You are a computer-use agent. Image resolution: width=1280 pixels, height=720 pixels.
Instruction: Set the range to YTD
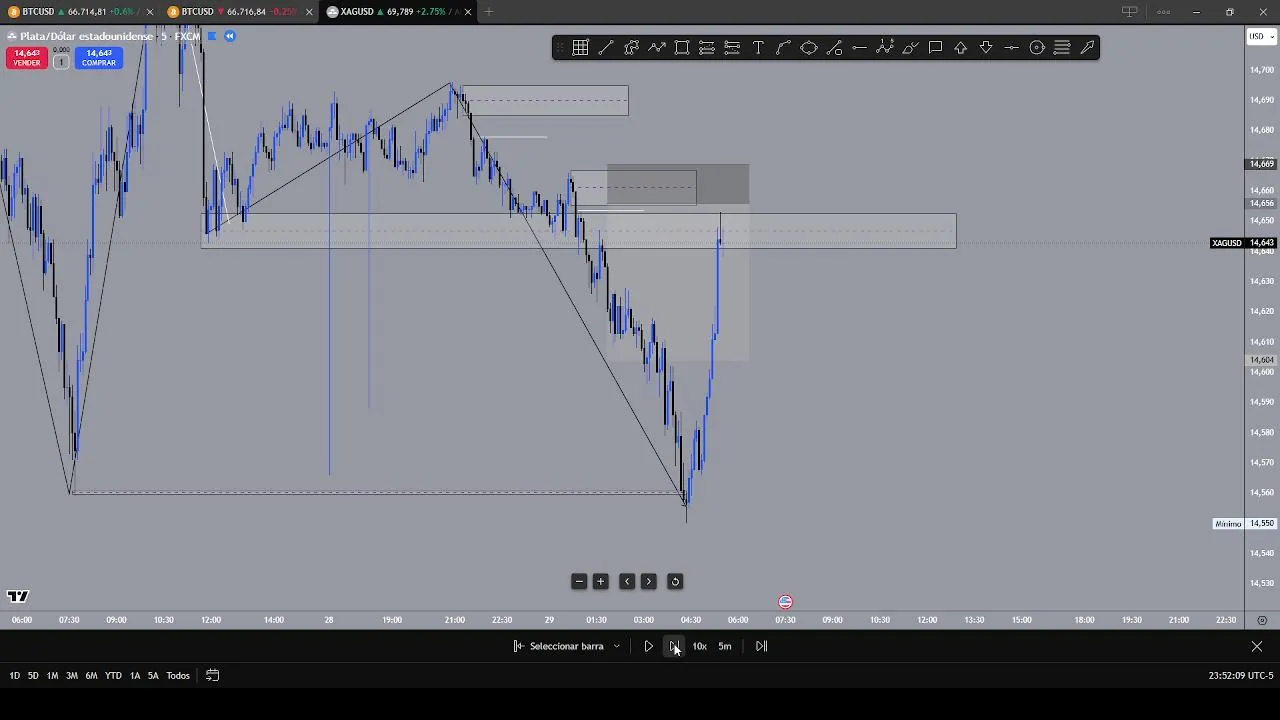tap(113, 675)
